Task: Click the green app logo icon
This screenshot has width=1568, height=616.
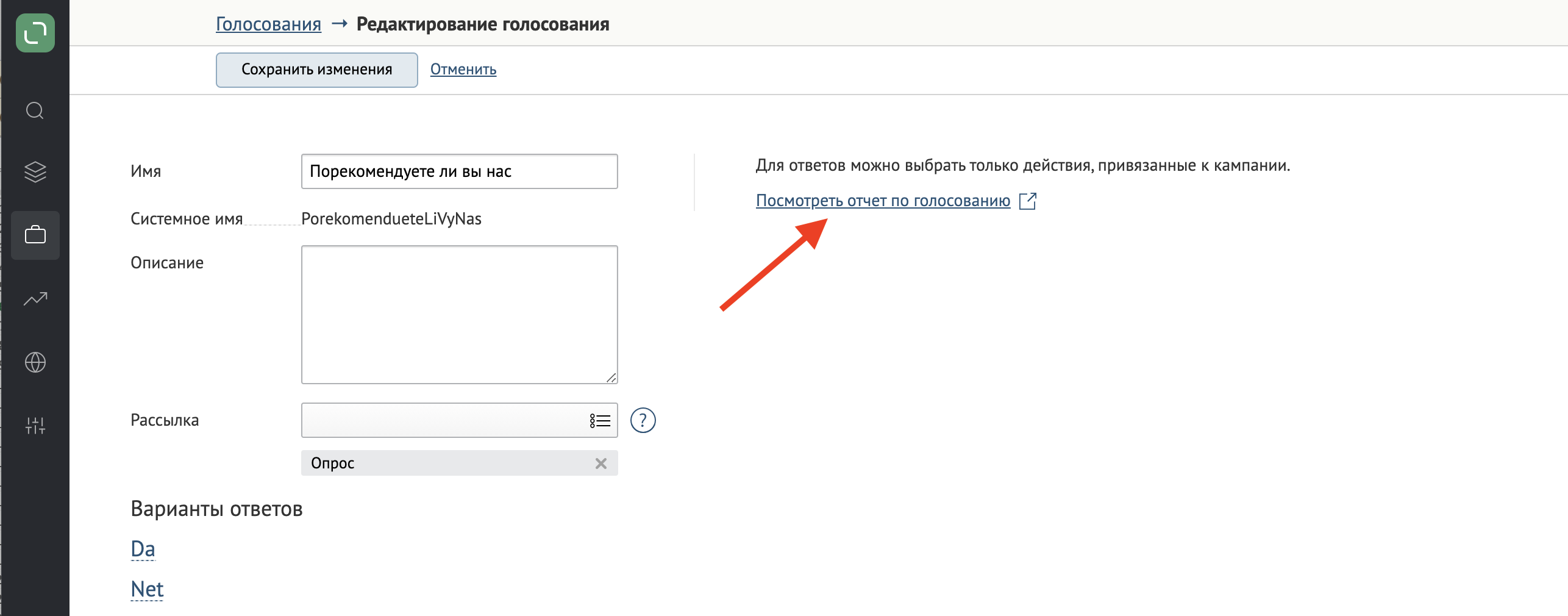Action: tap(35, 33)
